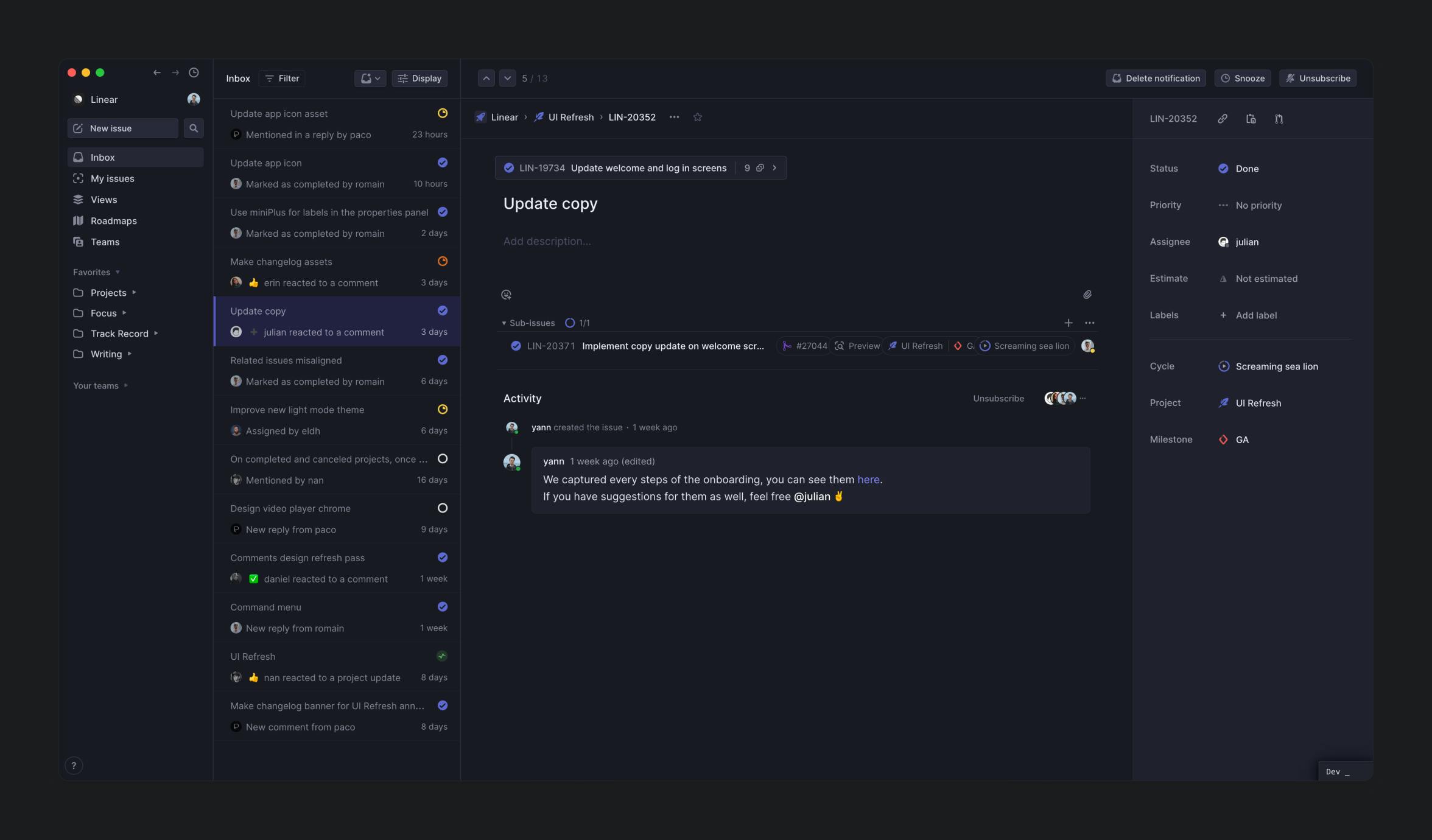Image resolution: width=1432 pixels, height=840 pixels.
Task: Click UI Refresh in the breadcrumb
Action: (564, 117)
